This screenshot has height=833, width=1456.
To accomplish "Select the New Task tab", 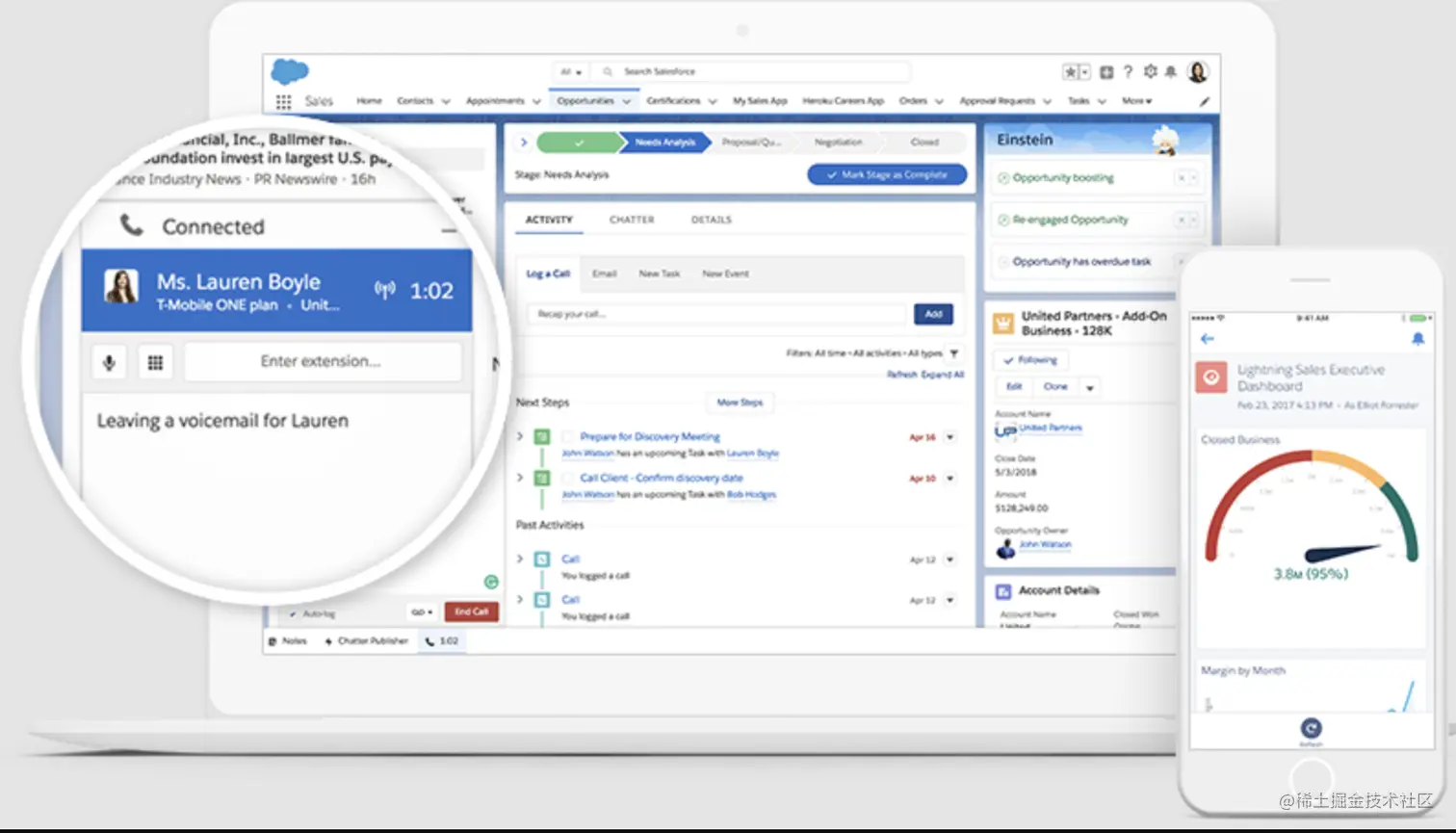I will pos(660,274).
